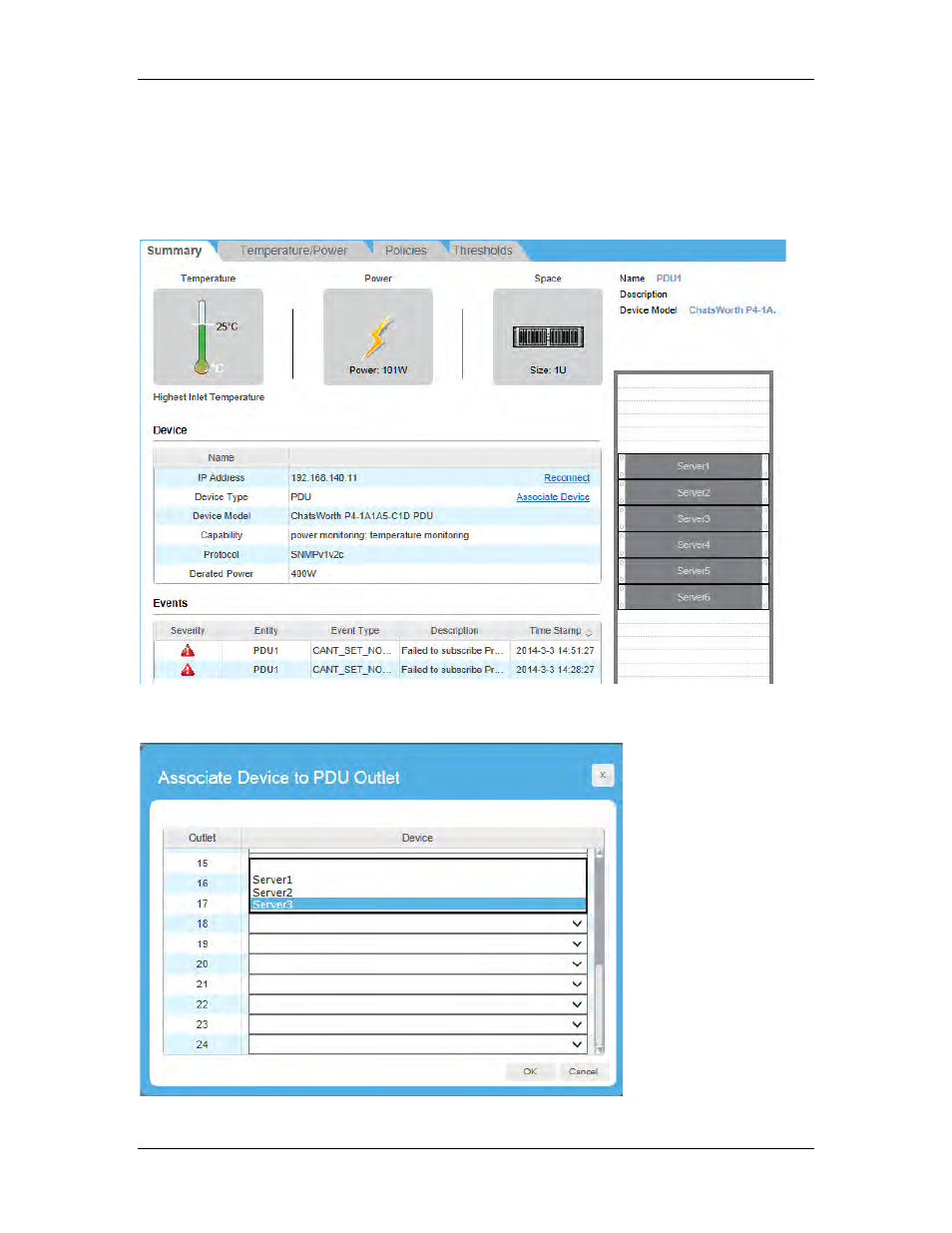The height and width of the screenshot is (1233, 952).
Task: Expand the device dropdown for outlet 19
Action: (577, 944)
